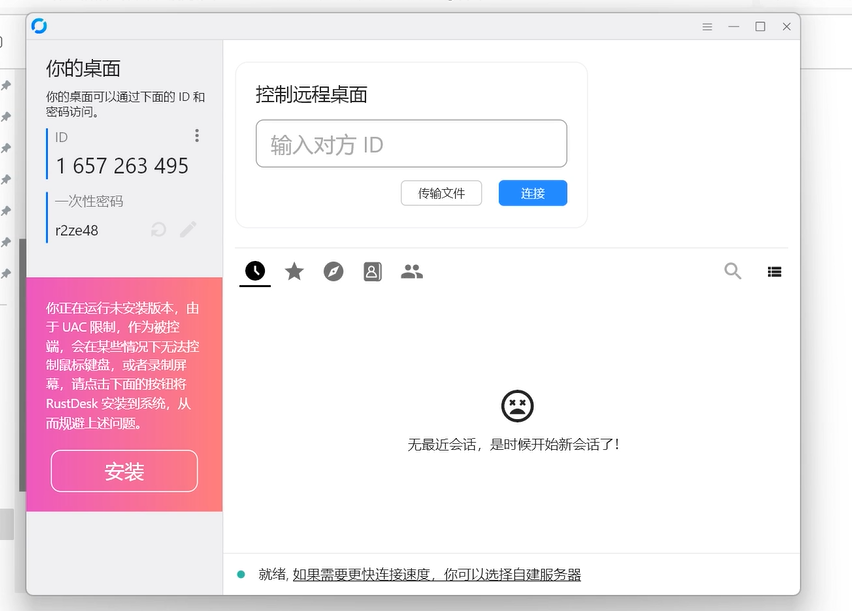This screenshot has width=852, height=611.
Task: Refresh the one-time password
Action: click(158, 230)
